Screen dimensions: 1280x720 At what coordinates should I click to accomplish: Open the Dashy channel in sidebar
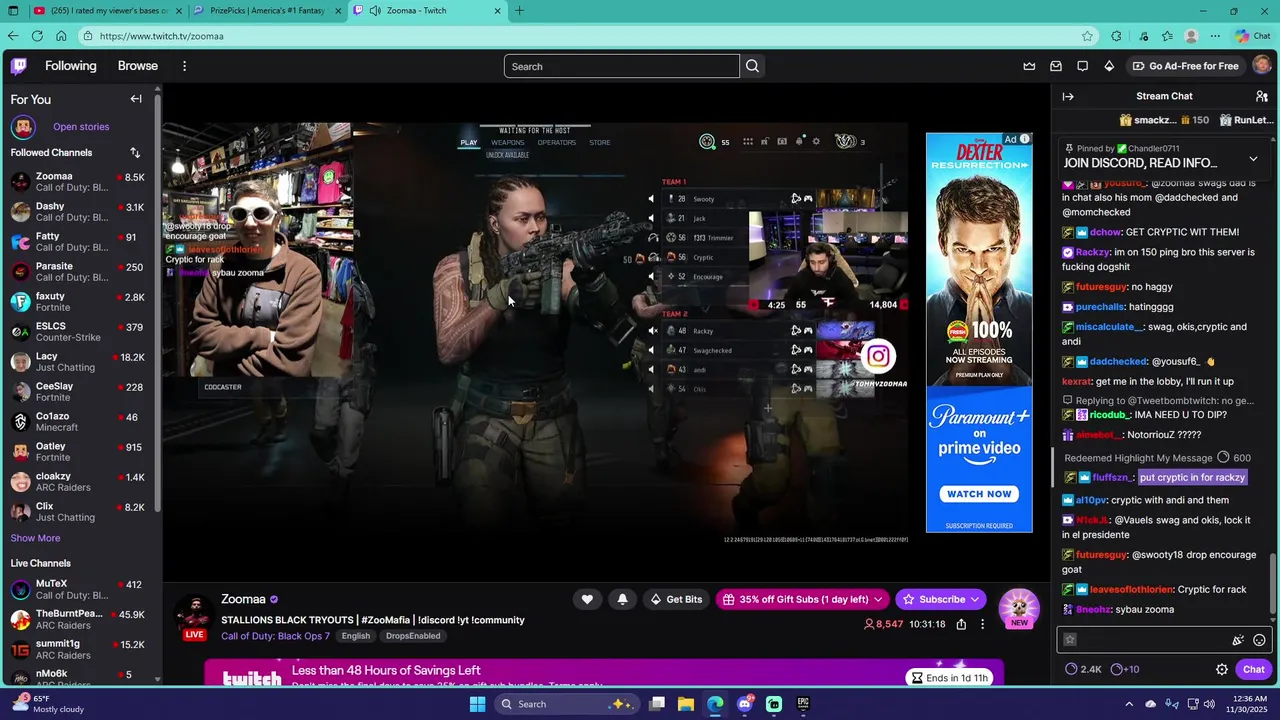(x=78, y=212)
